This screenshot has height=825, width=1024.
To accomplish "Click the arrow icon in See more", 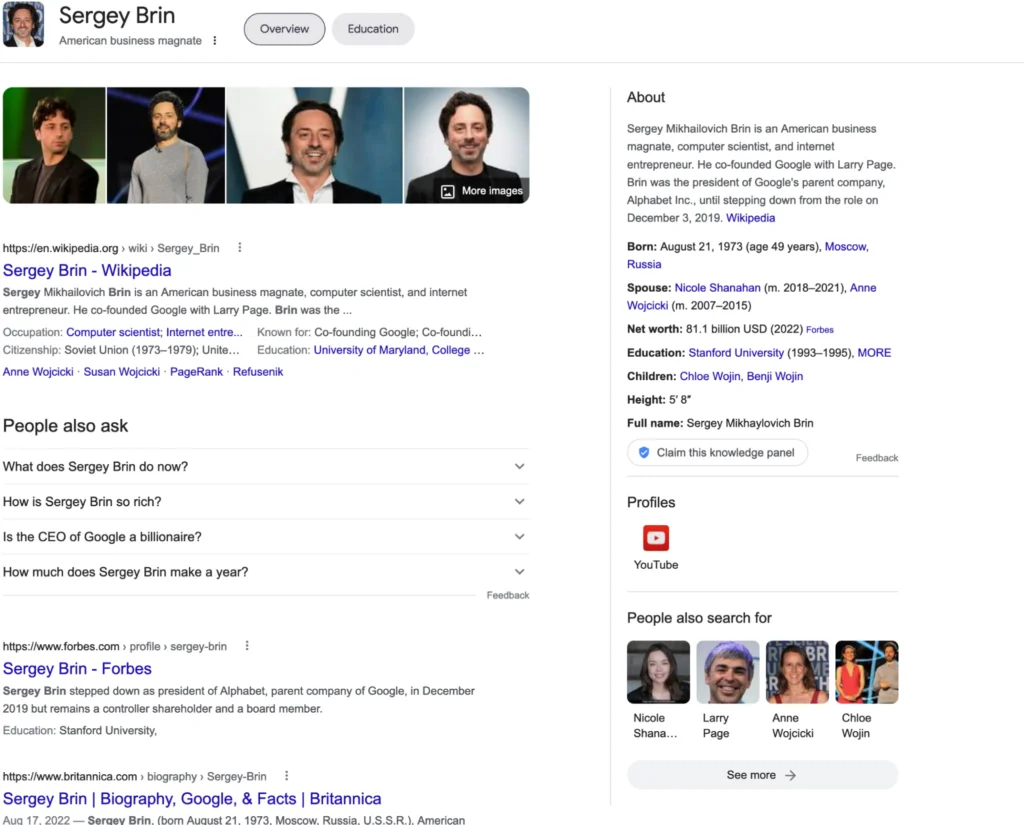I will (790, 775).
